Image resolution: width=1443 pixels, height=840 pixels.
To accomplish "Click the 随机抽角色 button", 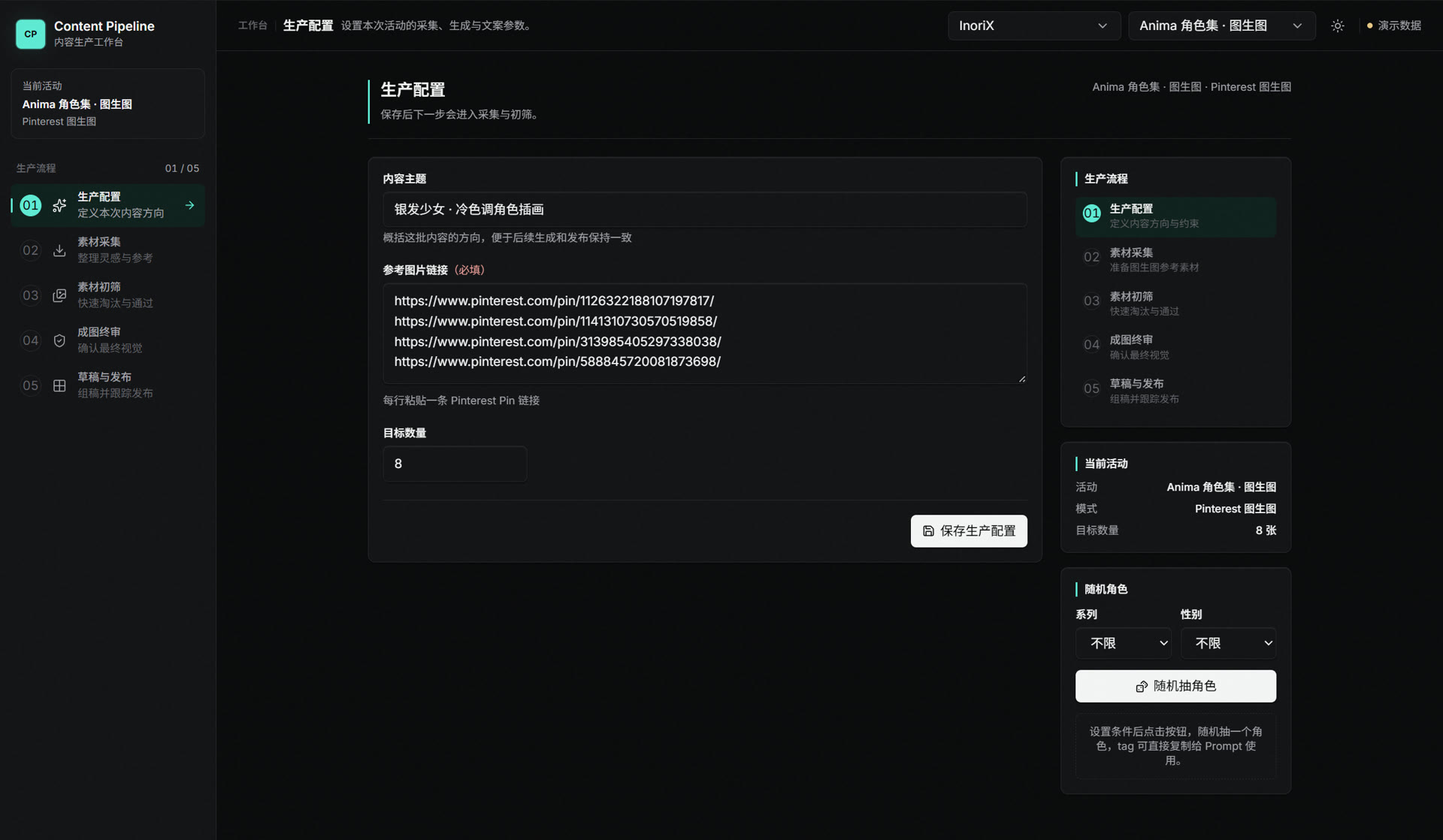I will coord(1175,686).
